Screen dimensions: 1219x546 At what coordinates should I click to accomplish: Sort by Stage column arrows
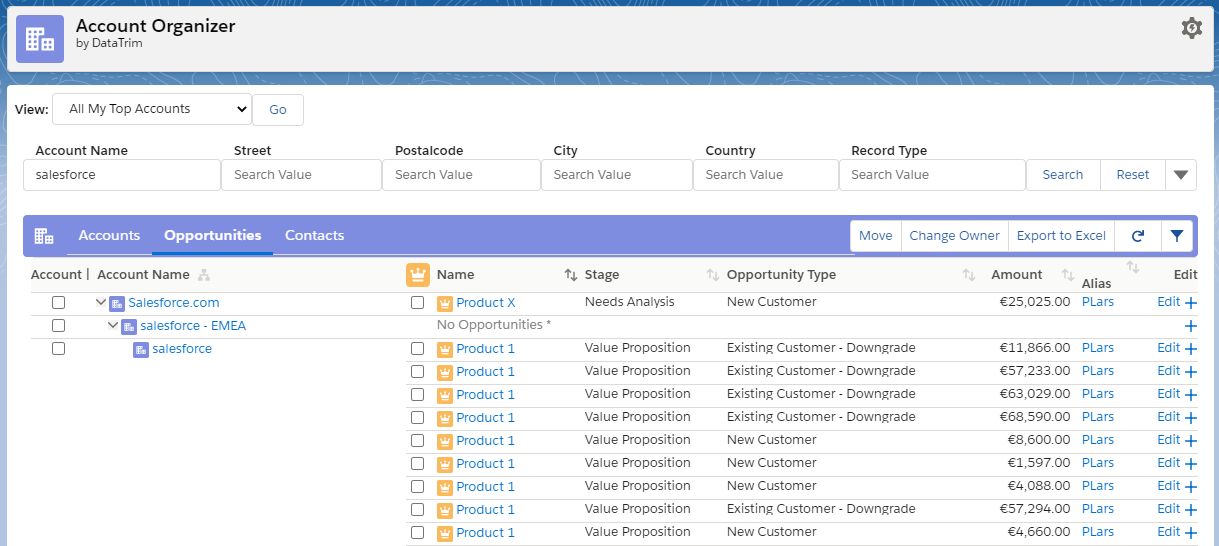pyautogui.click(x=713, y=275)
